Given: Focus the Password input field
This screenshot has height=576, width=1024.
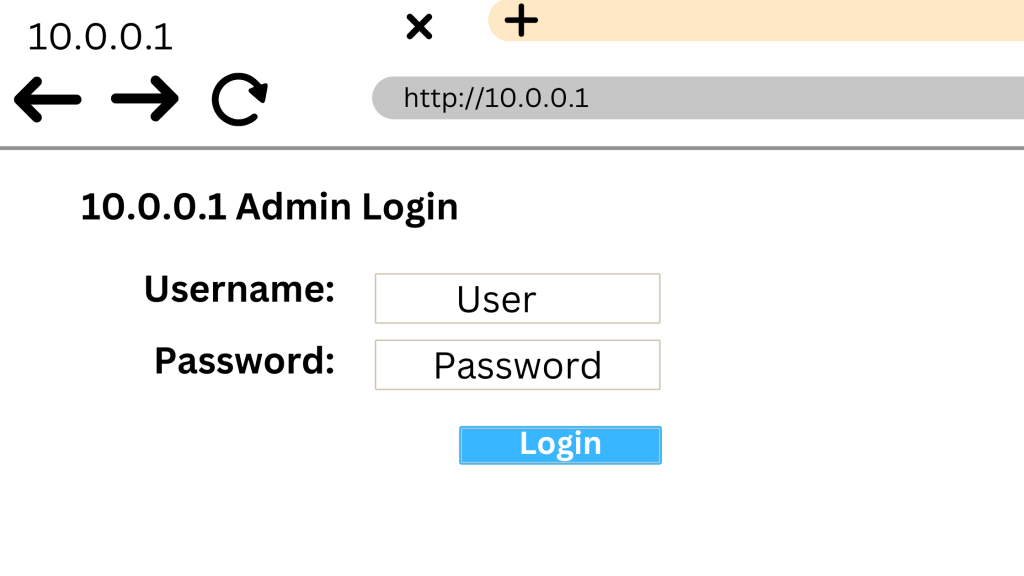Looking at the screenshot, I should [x=517, y=365].
